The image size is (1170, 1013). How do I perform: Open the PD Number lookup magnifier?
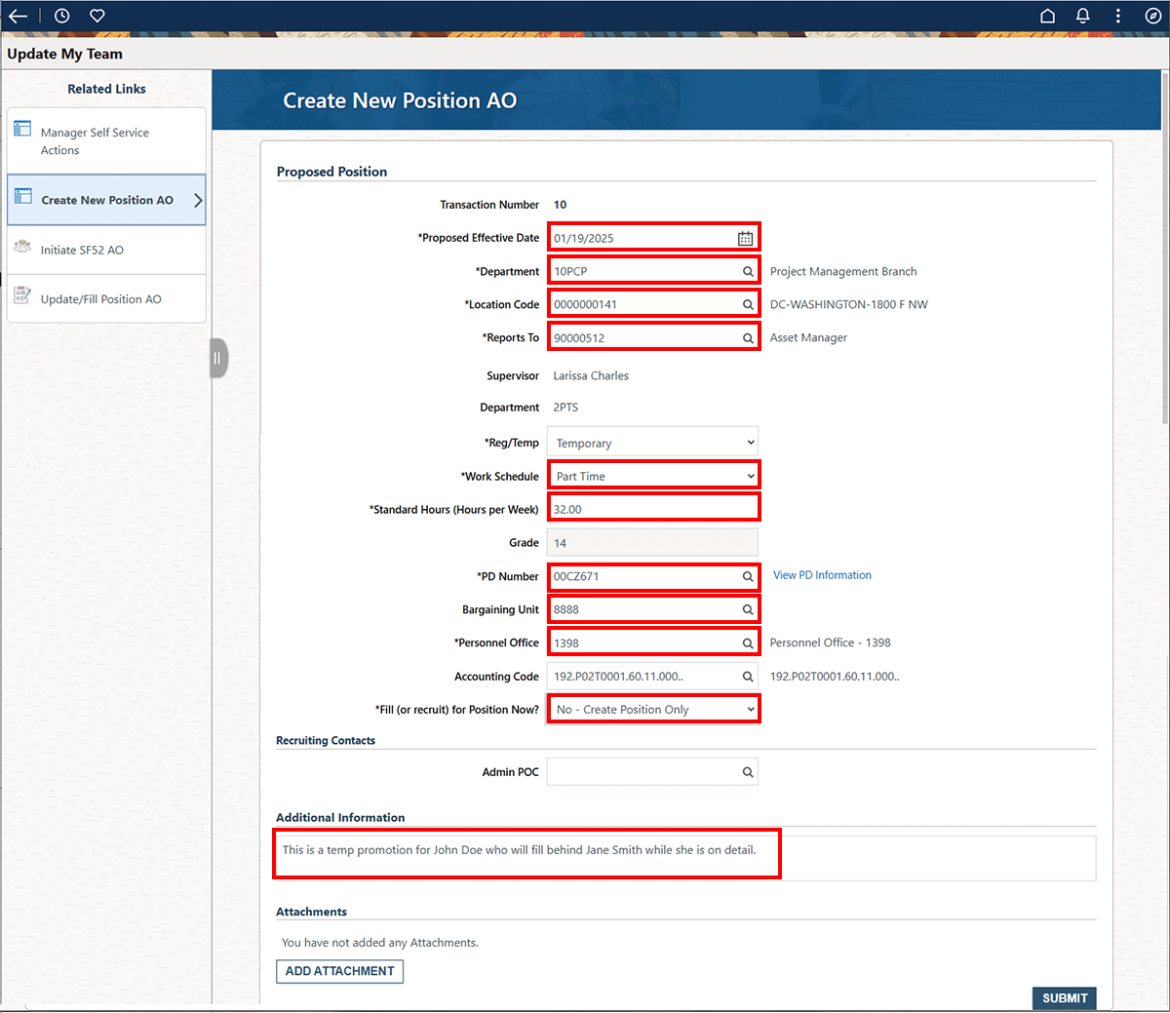tap(747, 576)
